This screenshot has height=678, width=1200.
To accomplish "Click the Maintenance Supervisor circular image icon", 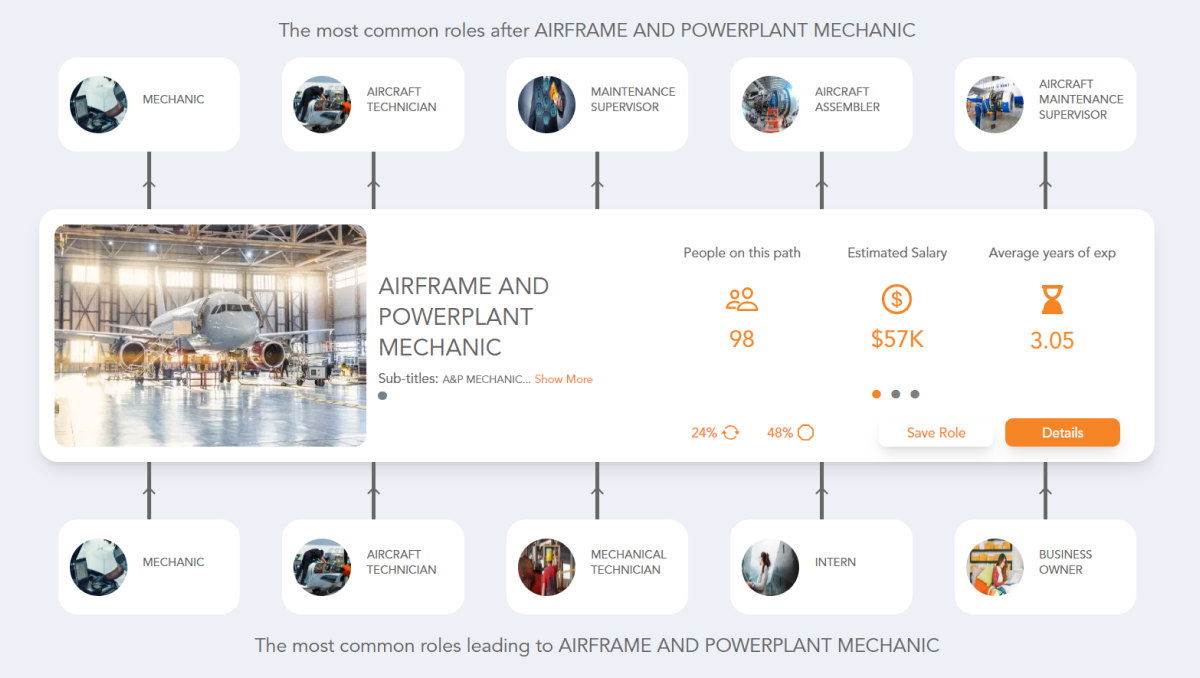I will click(x=546, y=104).
